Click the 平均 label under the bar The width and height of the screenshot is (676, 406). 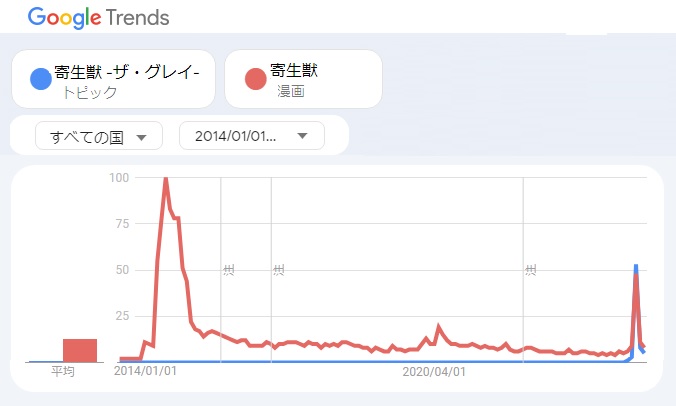[62, 372]
